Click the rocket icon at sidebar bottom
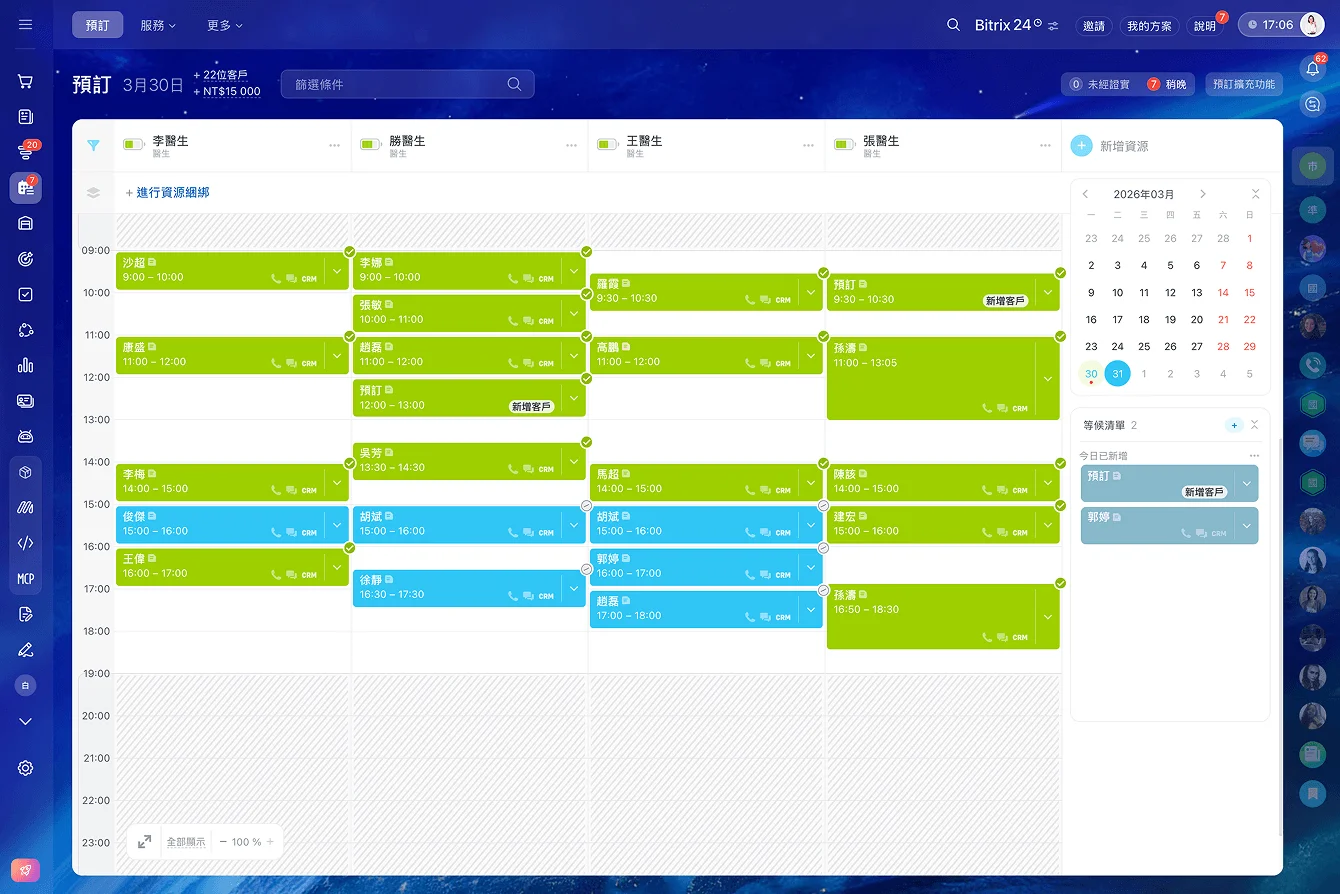 25,870
